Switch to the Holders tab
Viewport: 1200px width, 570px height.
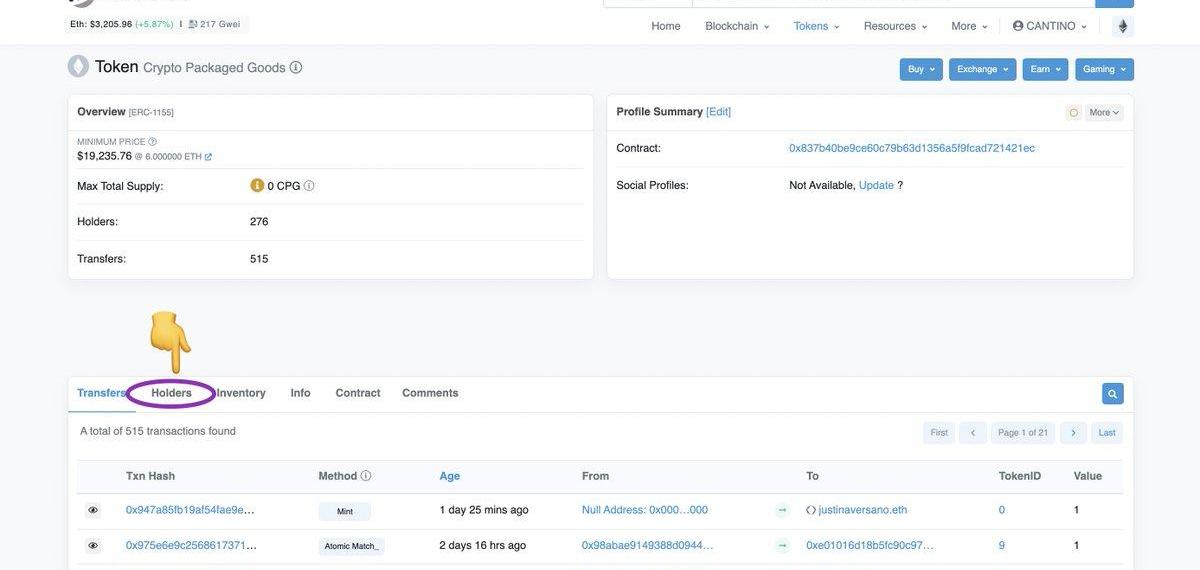tap(171, 393)
